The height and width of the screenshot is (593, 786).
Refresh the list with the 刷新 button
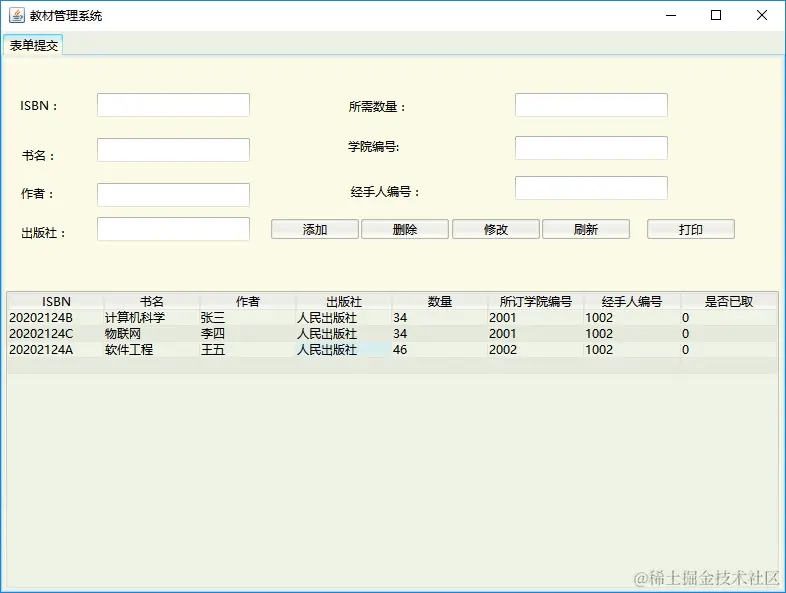586,229
